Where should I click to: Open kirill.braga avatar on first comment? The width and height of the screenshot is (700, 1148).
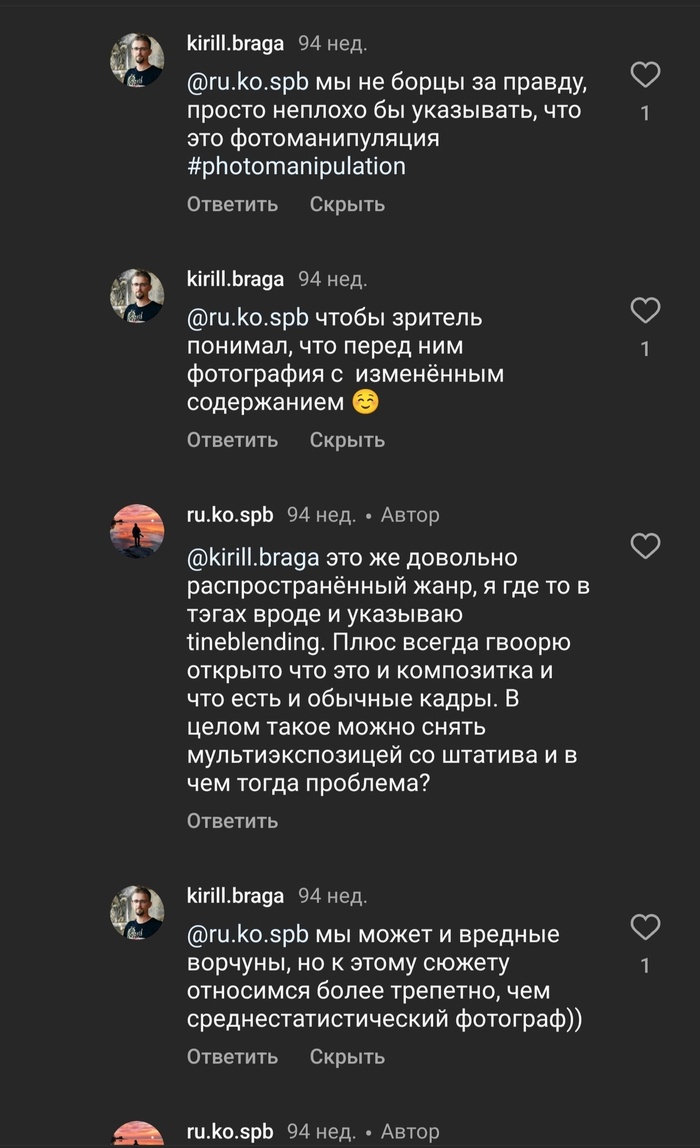pos(136,60)
